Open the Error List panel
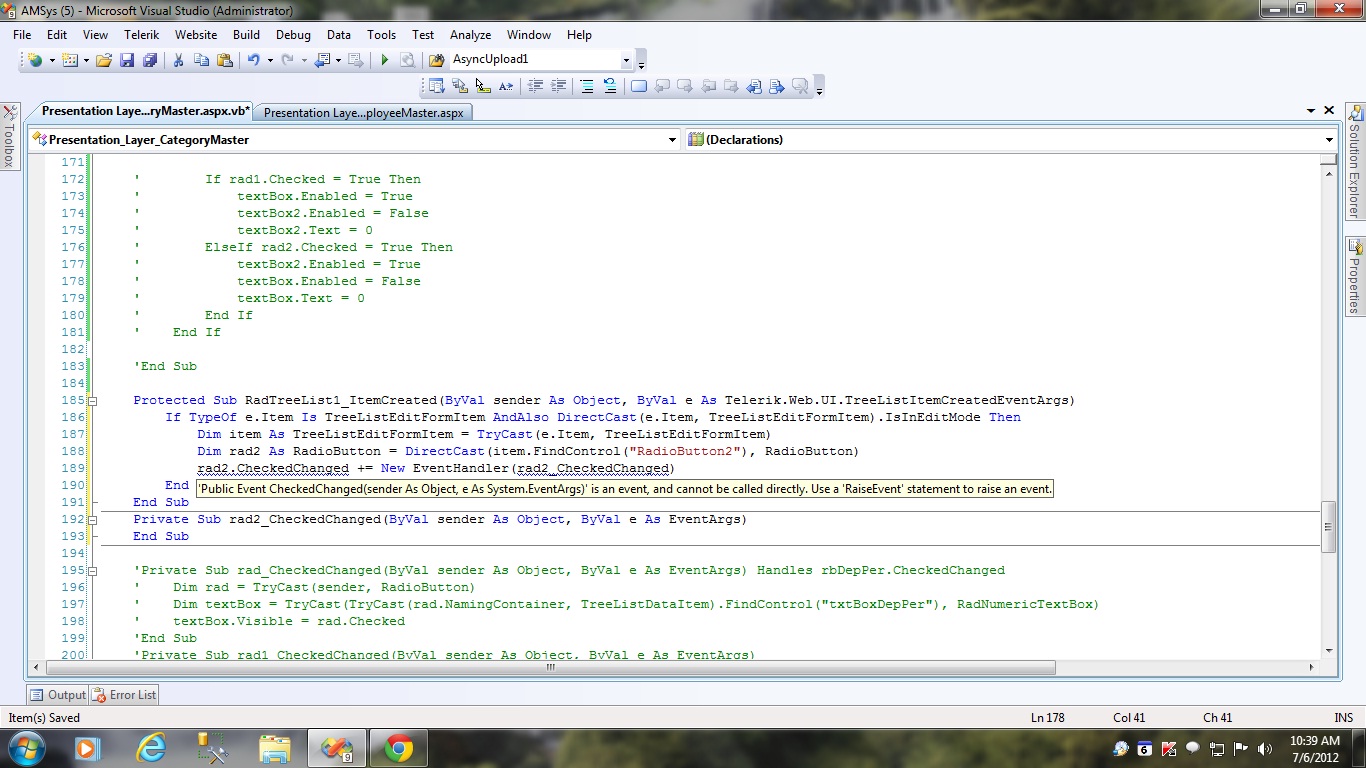 [x=125, y=695]
